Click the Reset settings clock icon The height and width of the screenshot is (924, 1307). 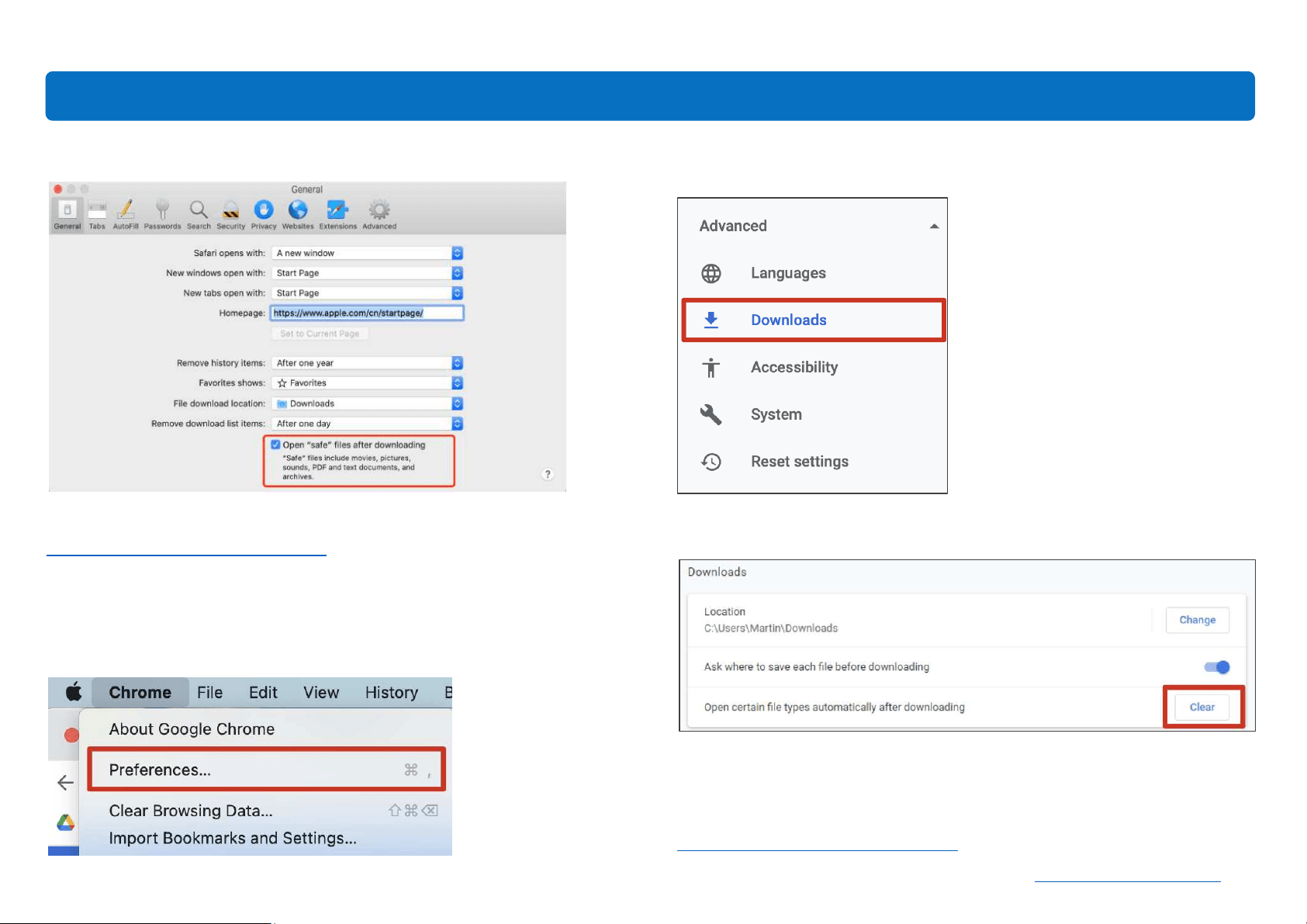pyautogui.click(x=711, y=462)
